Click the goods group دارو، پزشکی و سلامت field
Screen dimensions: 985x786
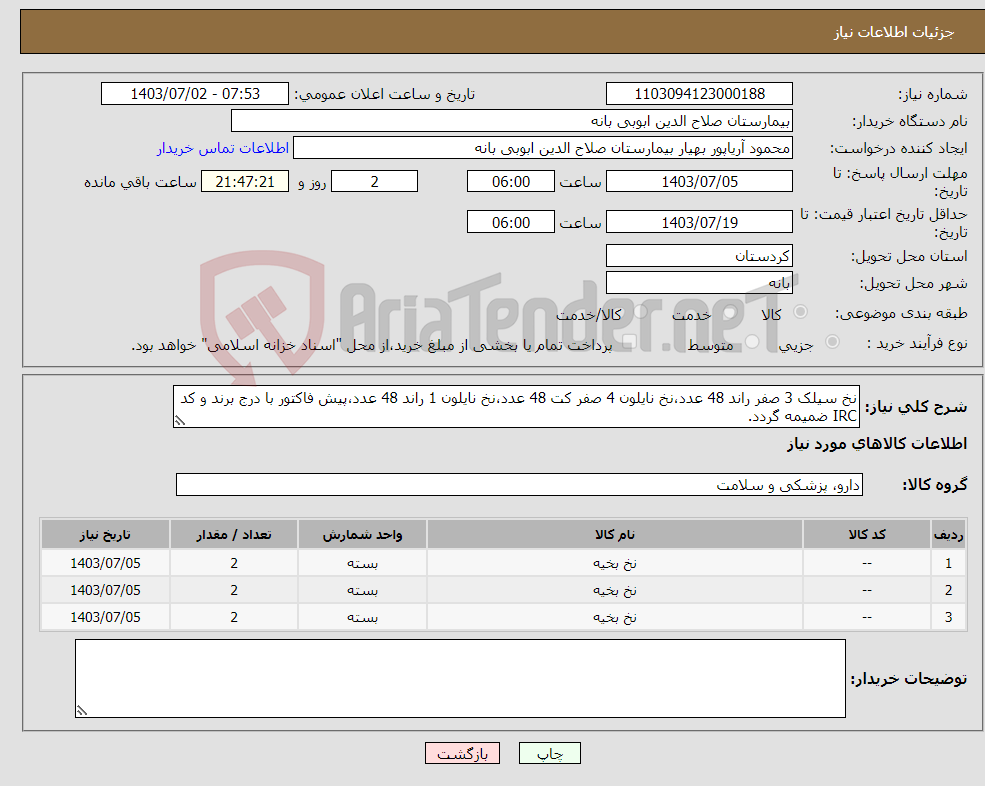(x=520, y=484)
